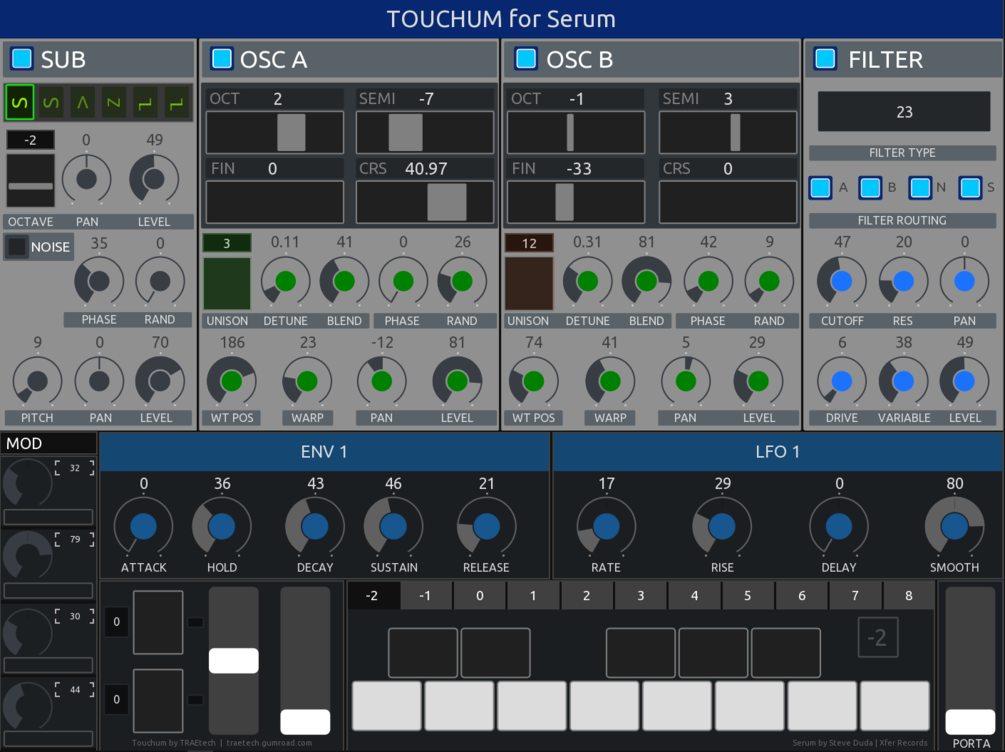Open the FILTER ROUTING selector
The height and width of the screenshot is (752, 1005).
click(x=903, y=220)
